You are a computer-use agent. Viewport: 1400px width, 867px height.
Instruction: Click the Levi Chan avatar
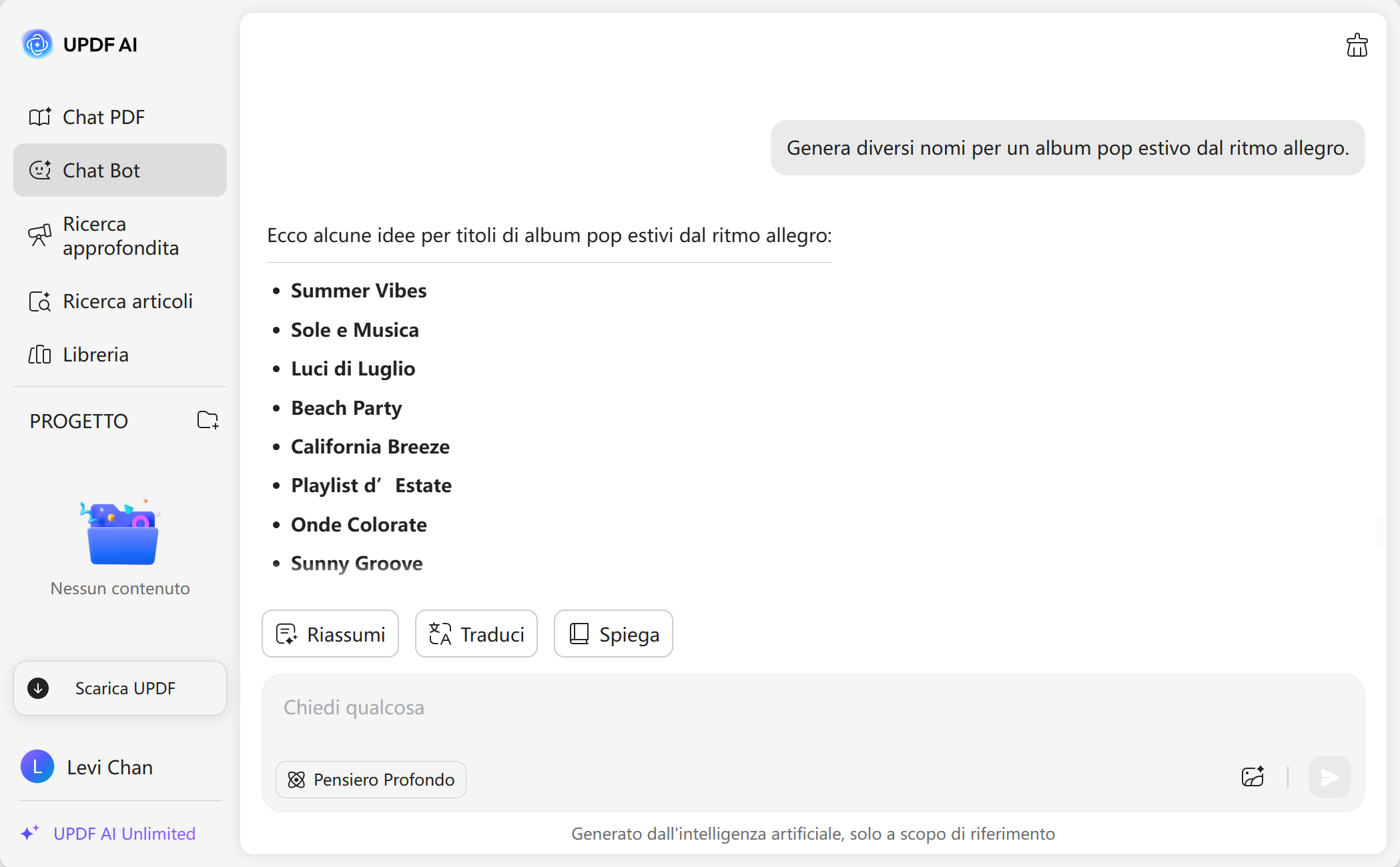point(37,767)
